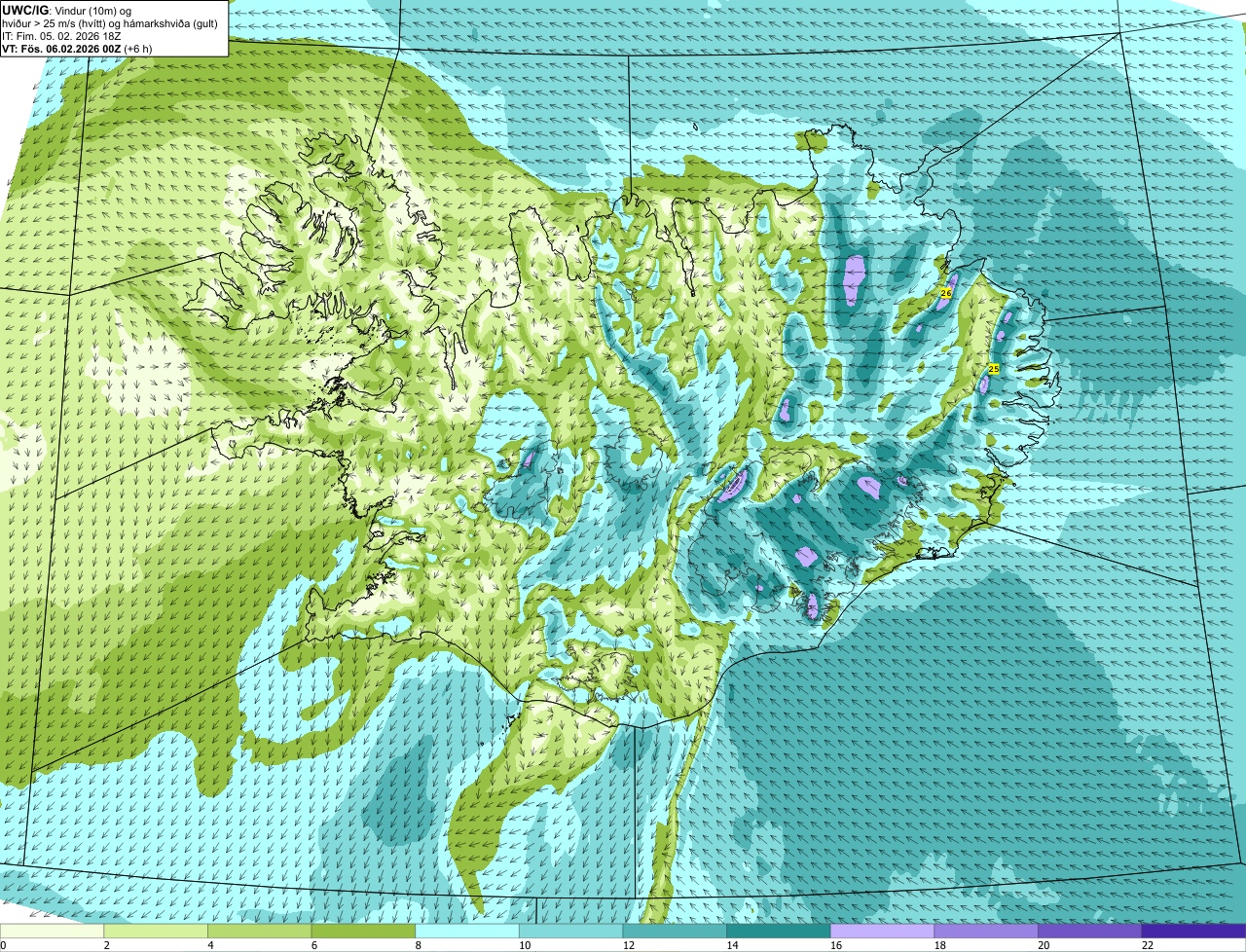Click scale label '2' on the color bar
Image resolution: width=1246 pixels, height=952 pixels.
click(105, 945)
